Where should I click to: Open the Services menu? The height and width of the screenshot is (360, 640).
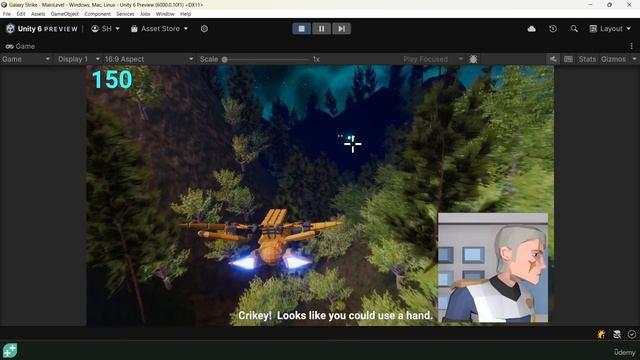125,14
